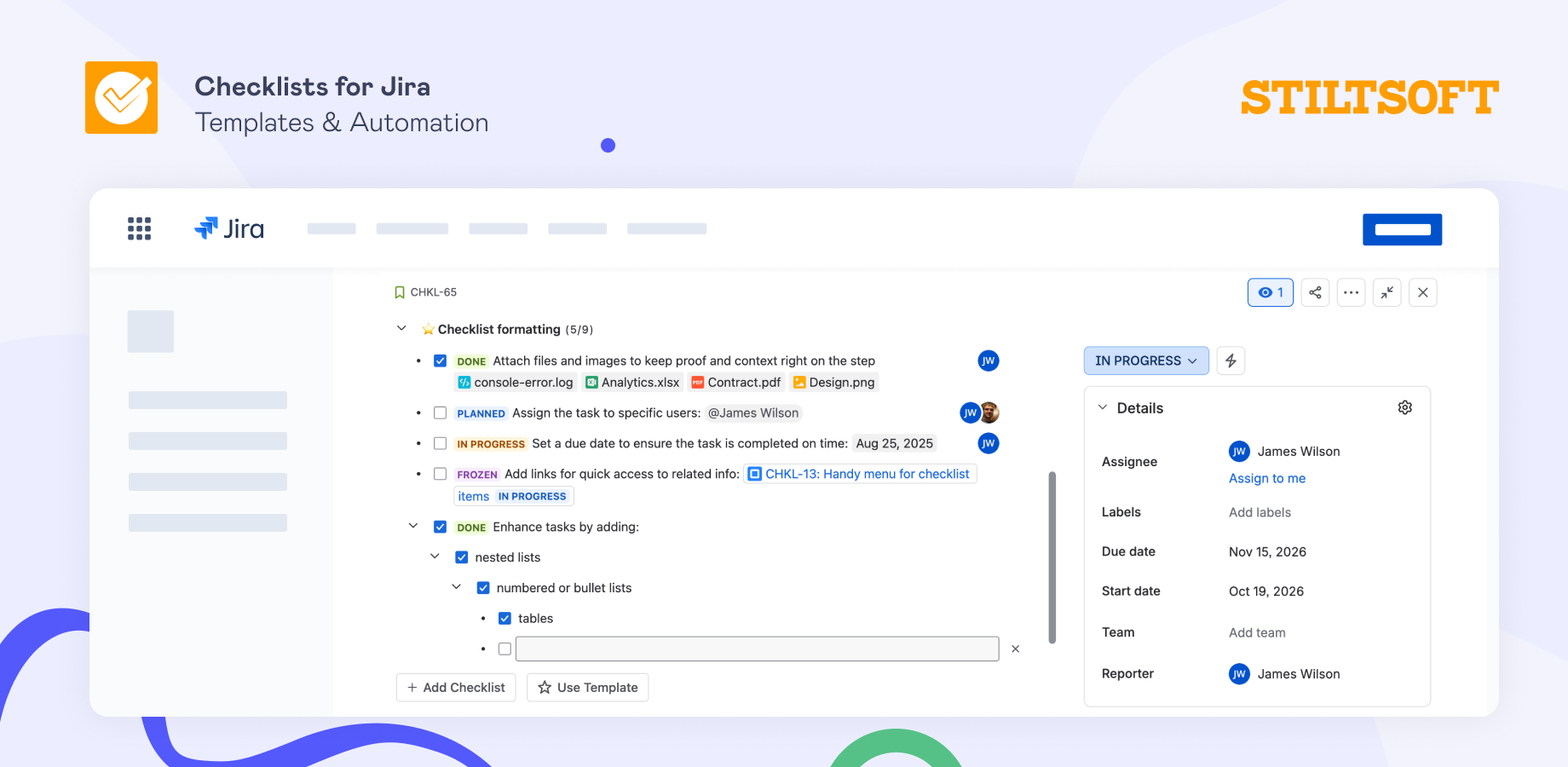This screenshot has height=767, width=1568.
Task: Open the Analytics.xlsx attachment
Action: coord(632,383)
